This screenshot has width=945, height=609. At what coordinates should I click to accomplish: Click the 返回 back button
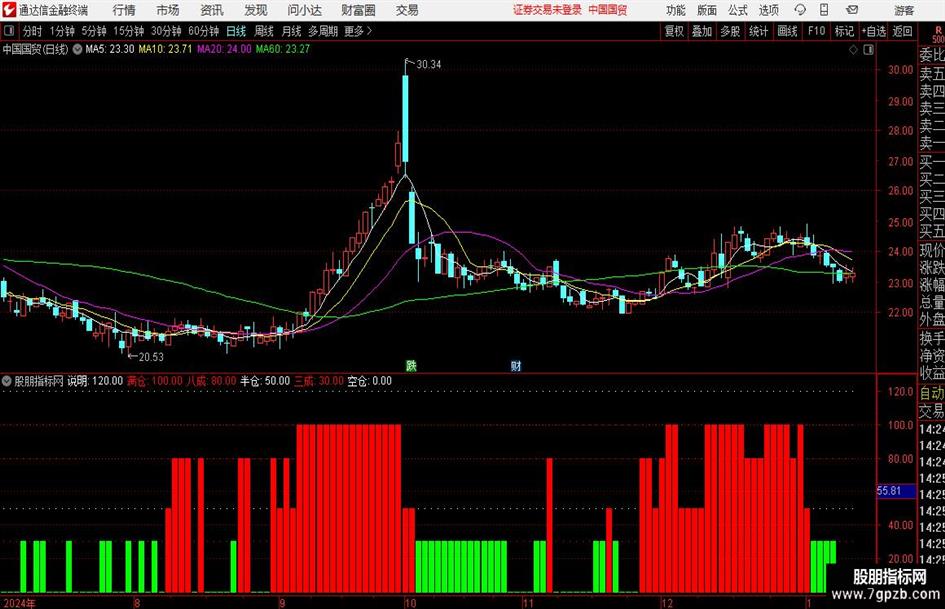[902, 31]
